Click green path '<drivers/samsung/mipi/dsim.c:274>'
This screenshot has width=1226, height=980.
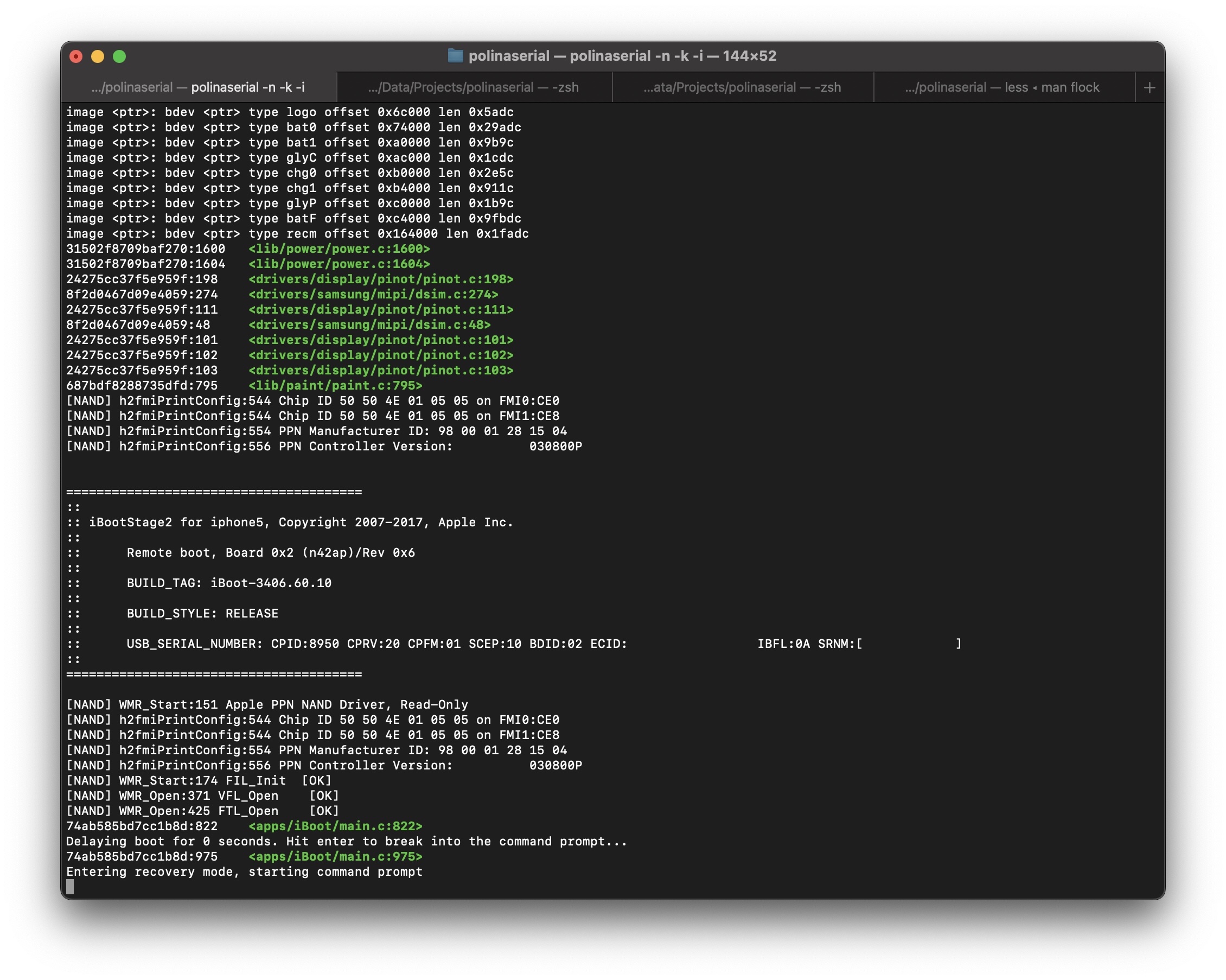click(x=373, y=294)
